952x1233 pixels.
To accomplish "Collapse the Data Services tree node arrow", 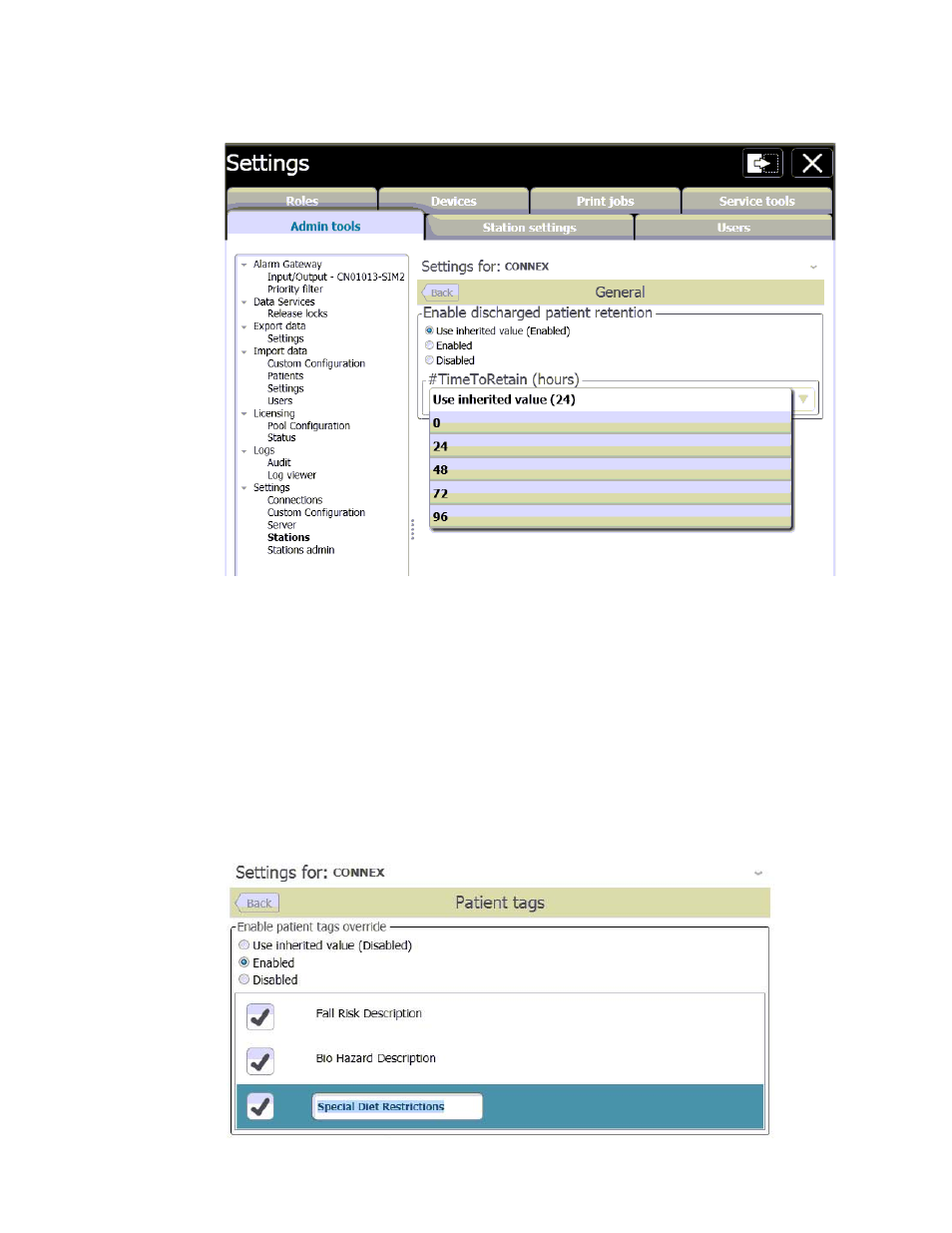I will (x=243, y=302).
